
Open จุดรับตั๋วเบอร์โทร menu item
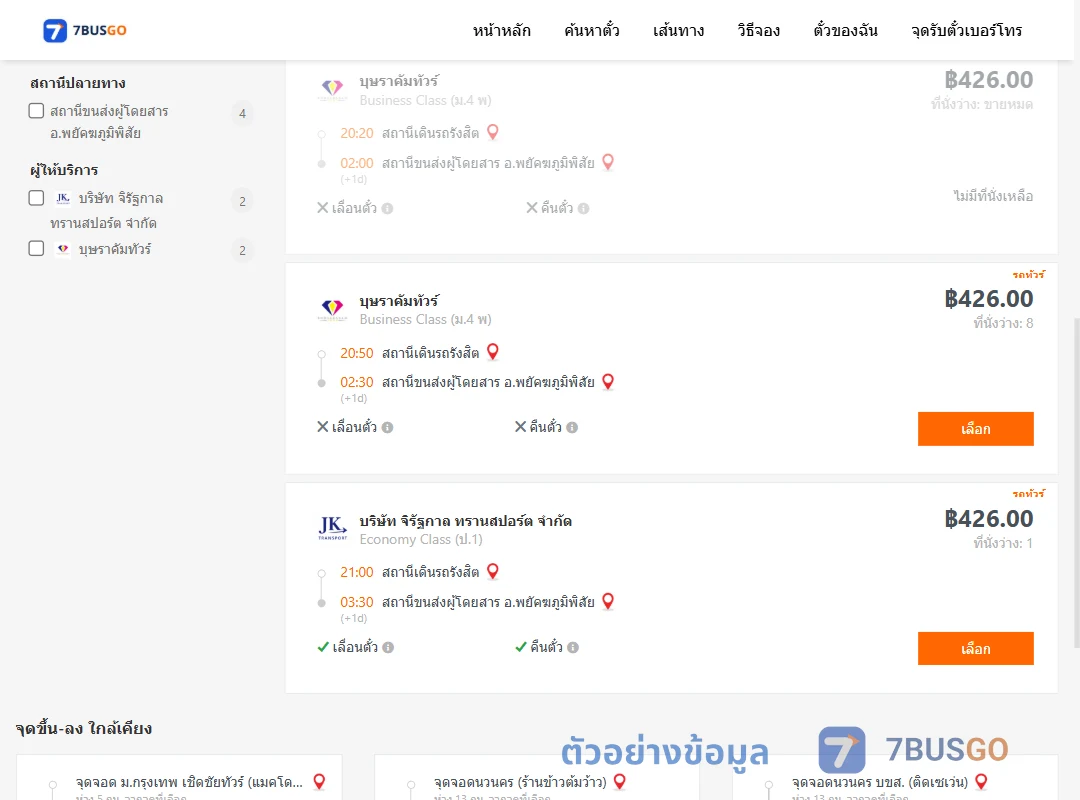pyautogui.click(x=966, y=30)
